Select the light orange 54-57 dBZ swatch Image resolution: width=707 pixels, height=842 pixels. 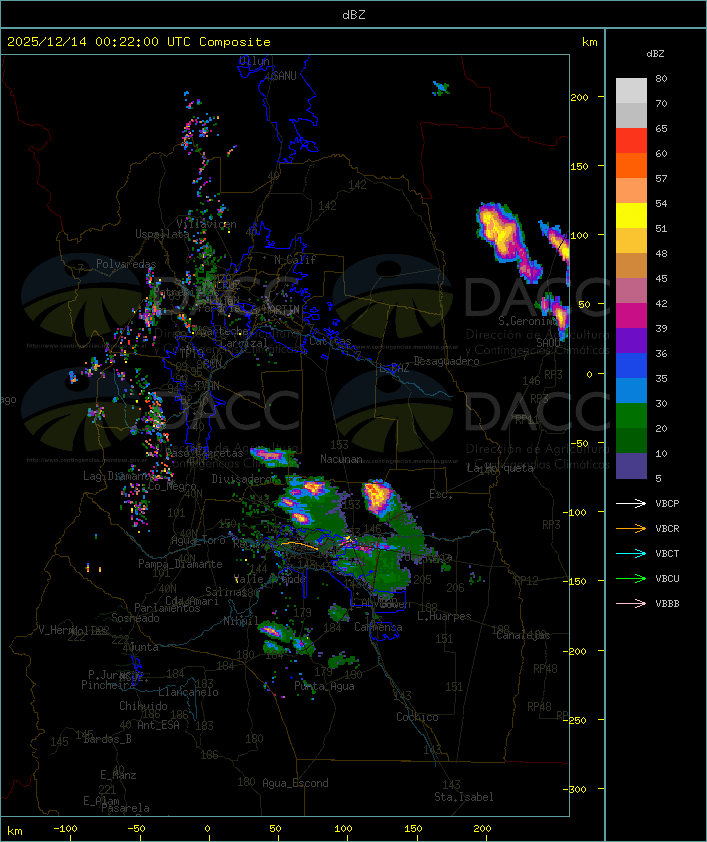pos(631,191)
